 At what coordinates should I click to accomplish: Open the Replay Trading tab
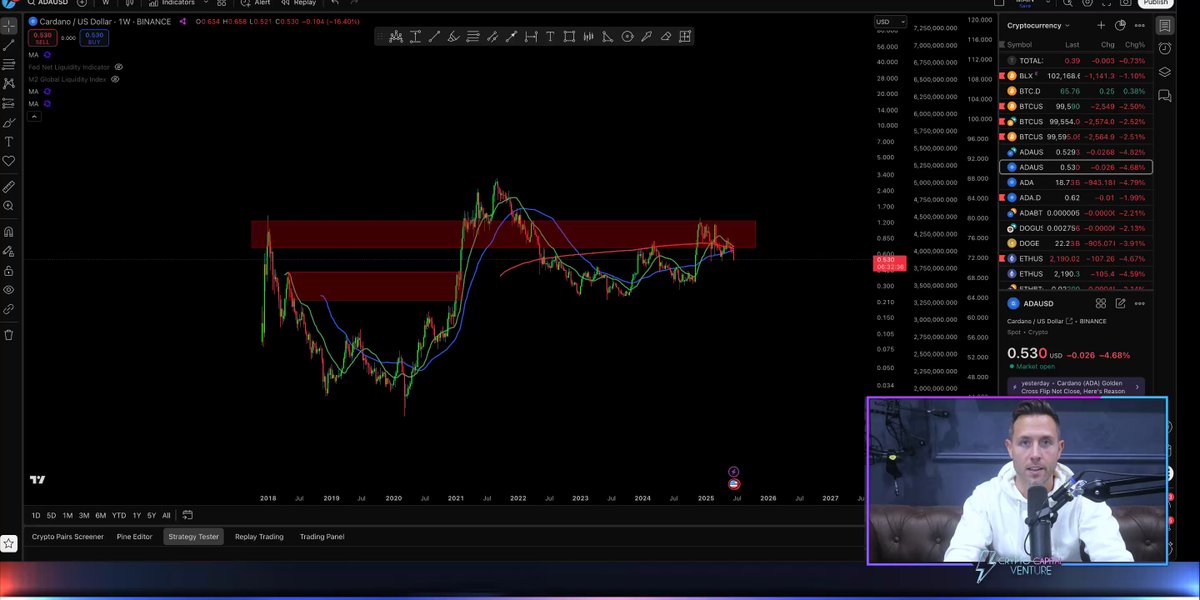pyautogui.click(x=259, y=537)
